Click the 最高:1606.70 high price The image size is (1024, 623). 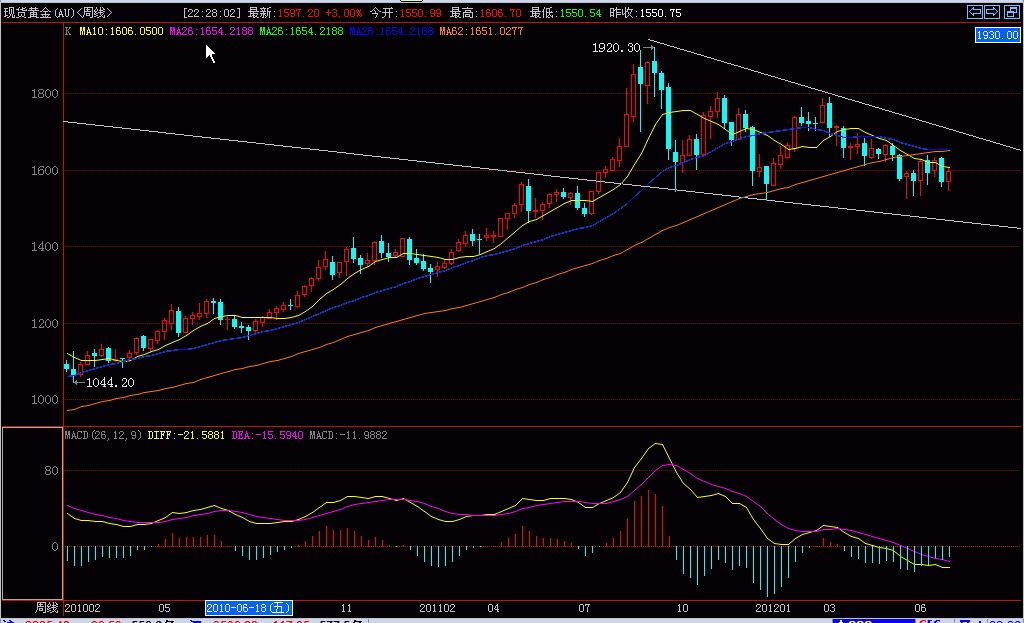[485, 13]
